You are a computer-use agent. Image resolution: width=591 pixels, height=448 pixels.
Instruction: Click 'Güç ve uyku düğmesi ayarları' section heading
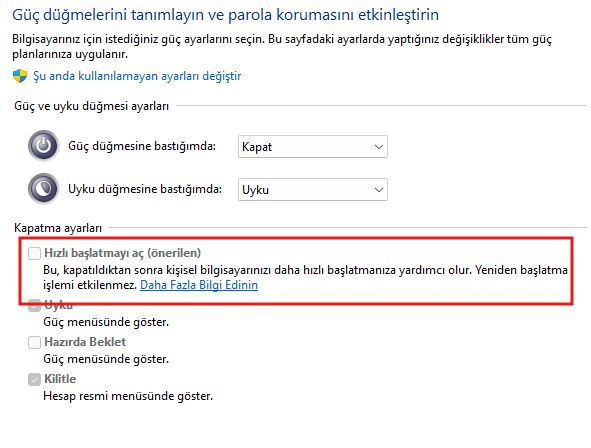tap(92, 106)
